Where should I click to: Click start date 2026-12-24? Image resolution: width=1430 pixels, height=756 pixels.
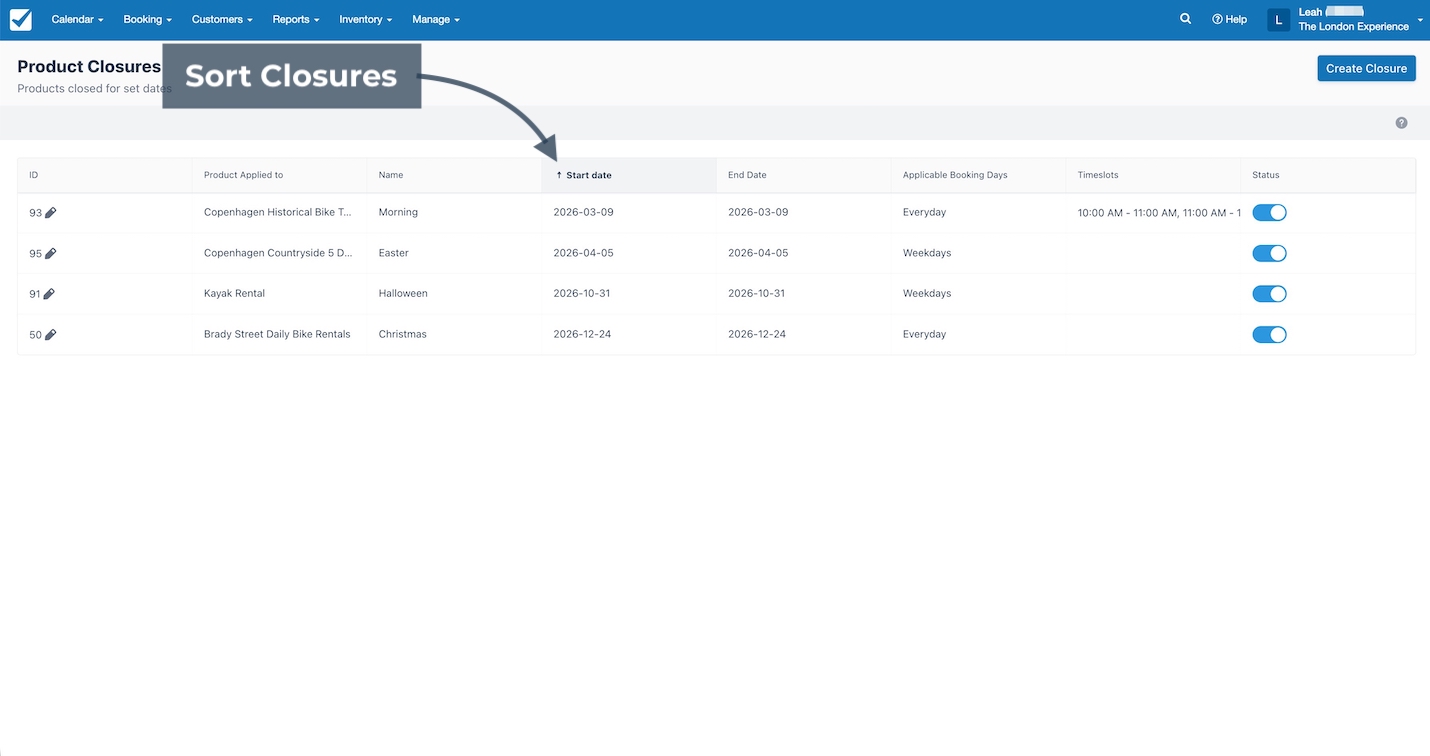582,334
